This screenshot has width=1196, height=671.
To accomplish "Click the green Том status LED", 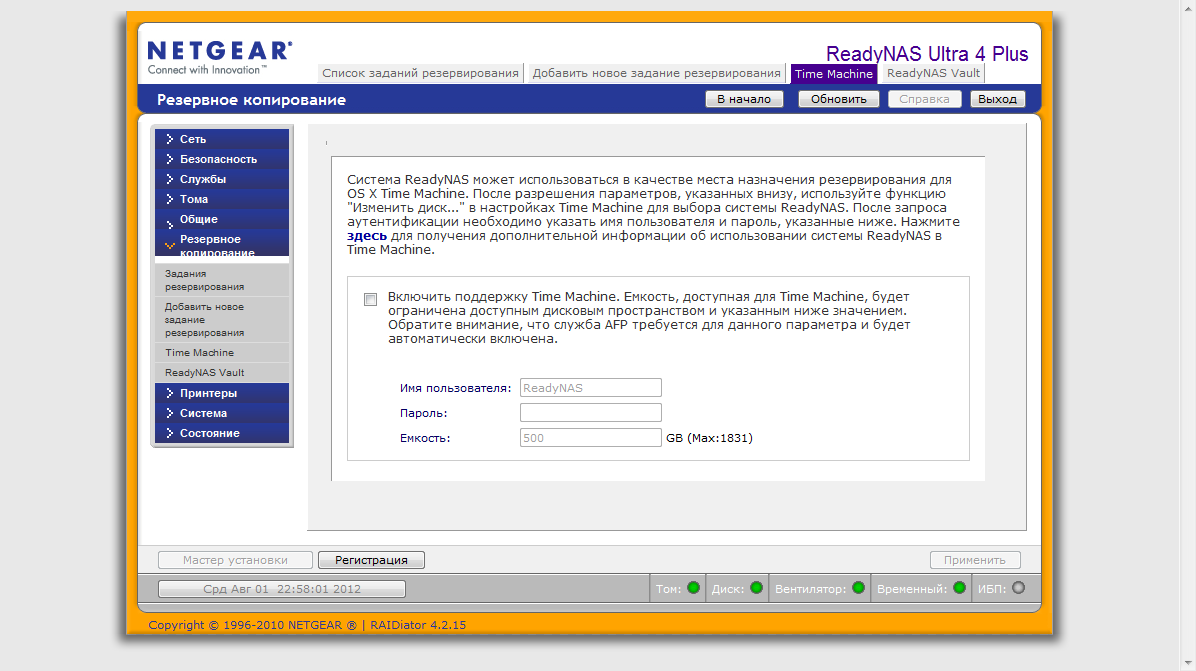I will click(693, 588).
